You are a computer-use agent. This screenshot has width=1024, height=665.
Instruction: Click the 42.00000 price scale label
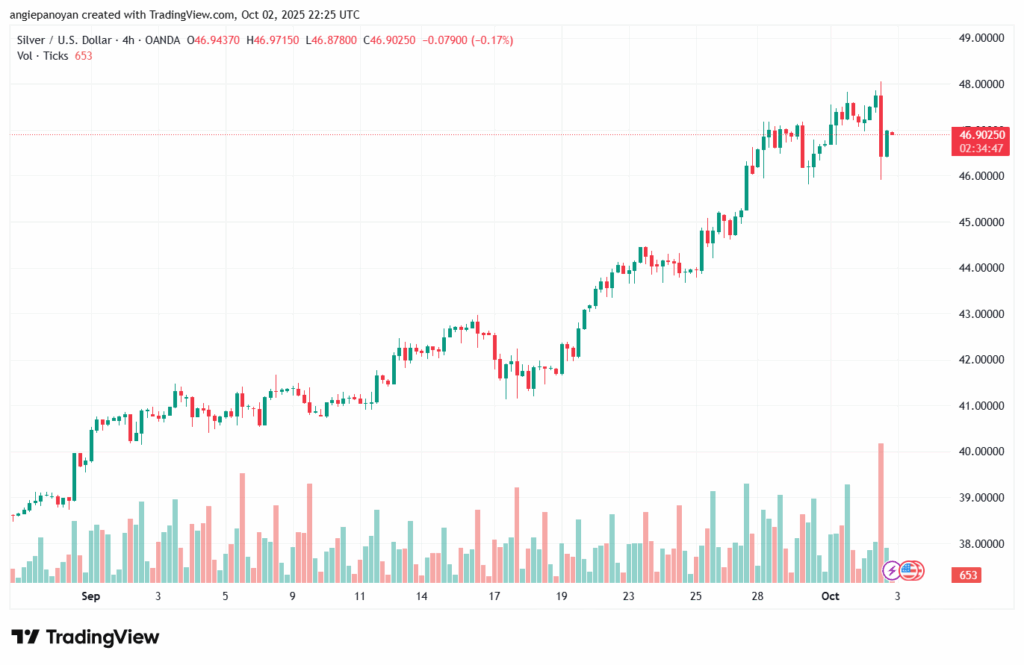[978, 360]
